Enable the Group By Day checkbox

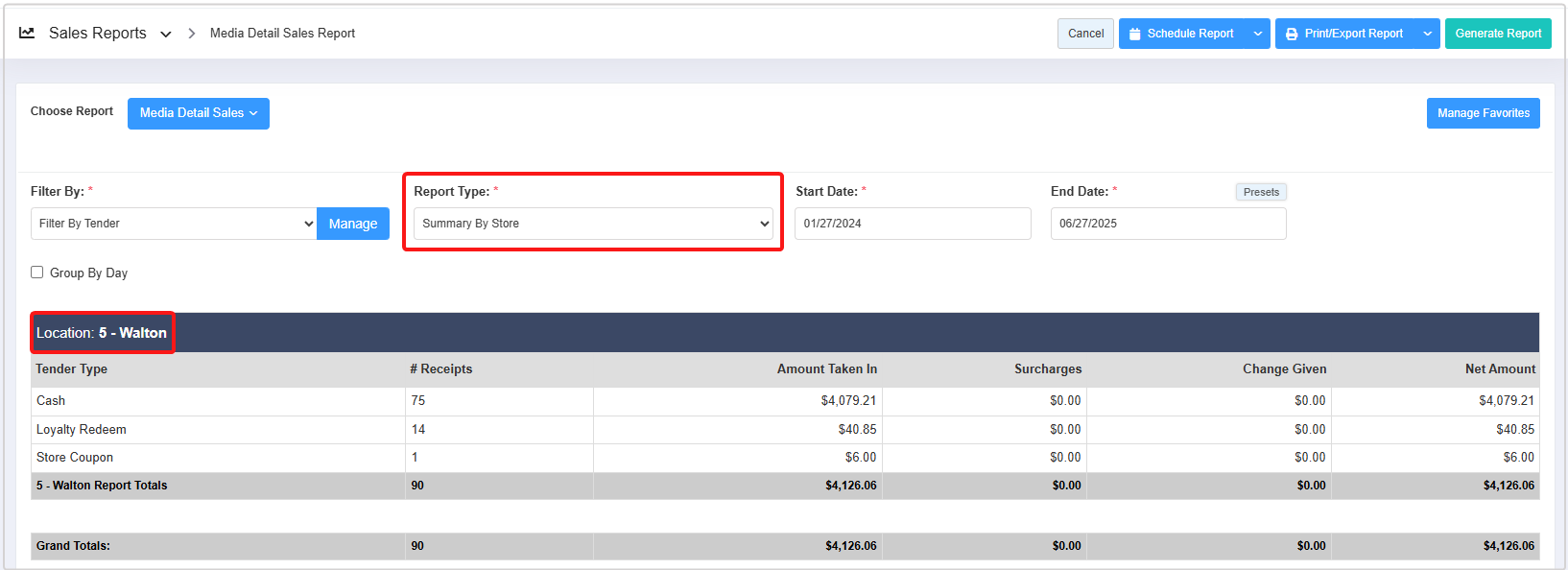(x=37, y=273)
